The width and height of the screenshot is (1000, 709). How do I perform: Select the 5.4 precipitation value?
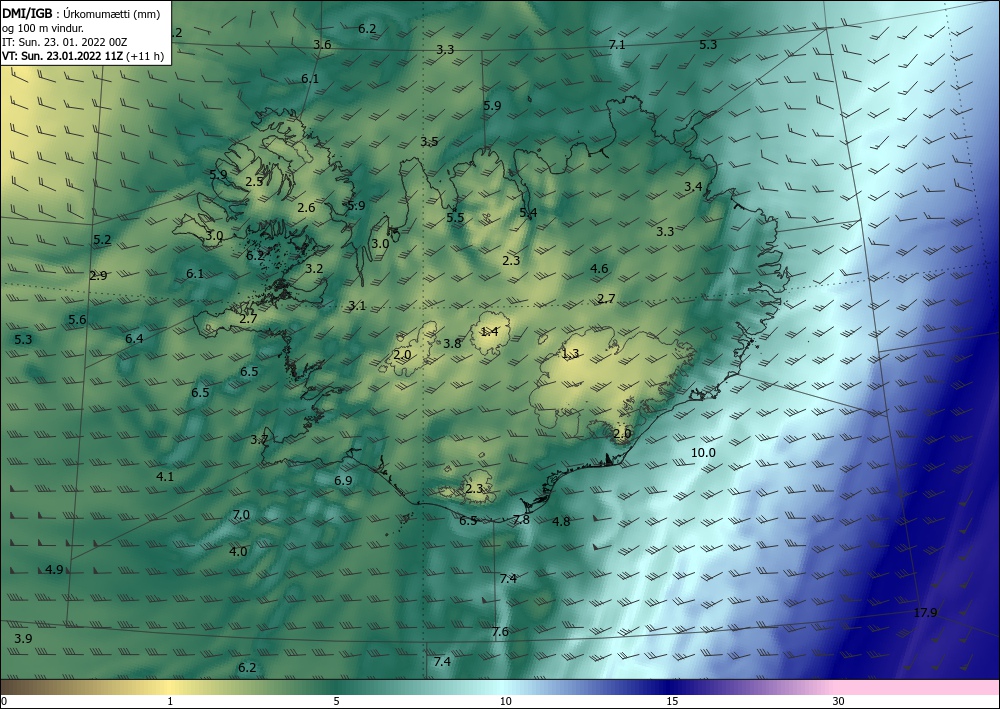[x=528, y=213]
